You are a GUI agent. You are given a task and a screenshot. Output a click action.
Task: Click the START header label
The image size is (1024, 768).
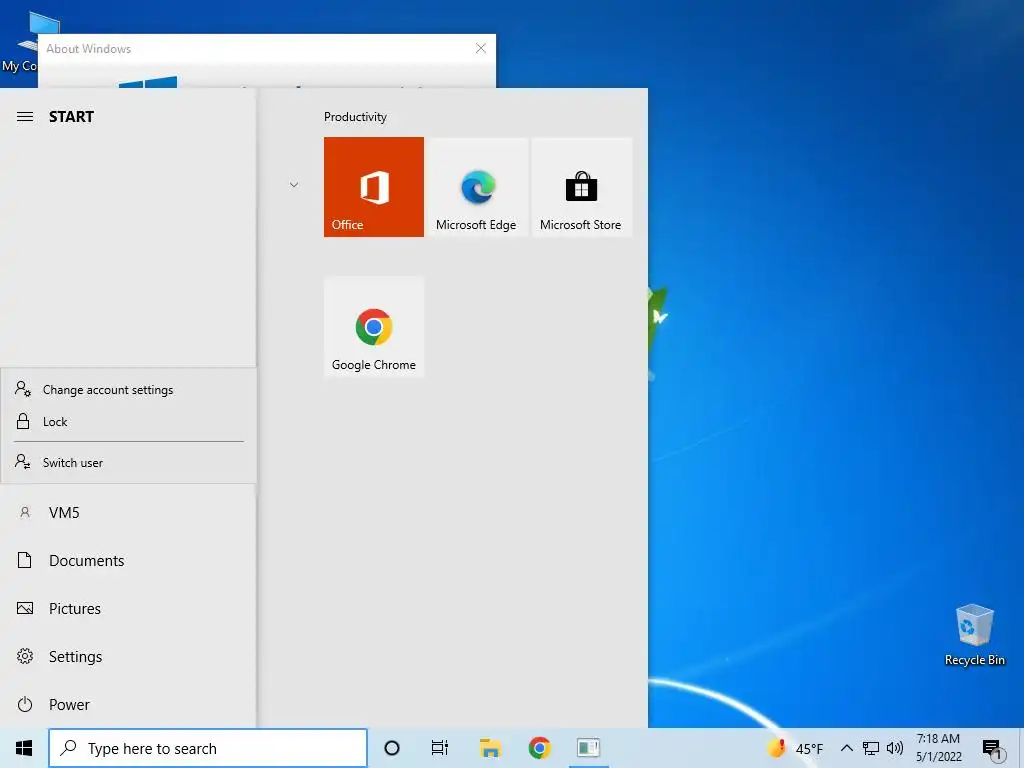click(x=71, y=117)
